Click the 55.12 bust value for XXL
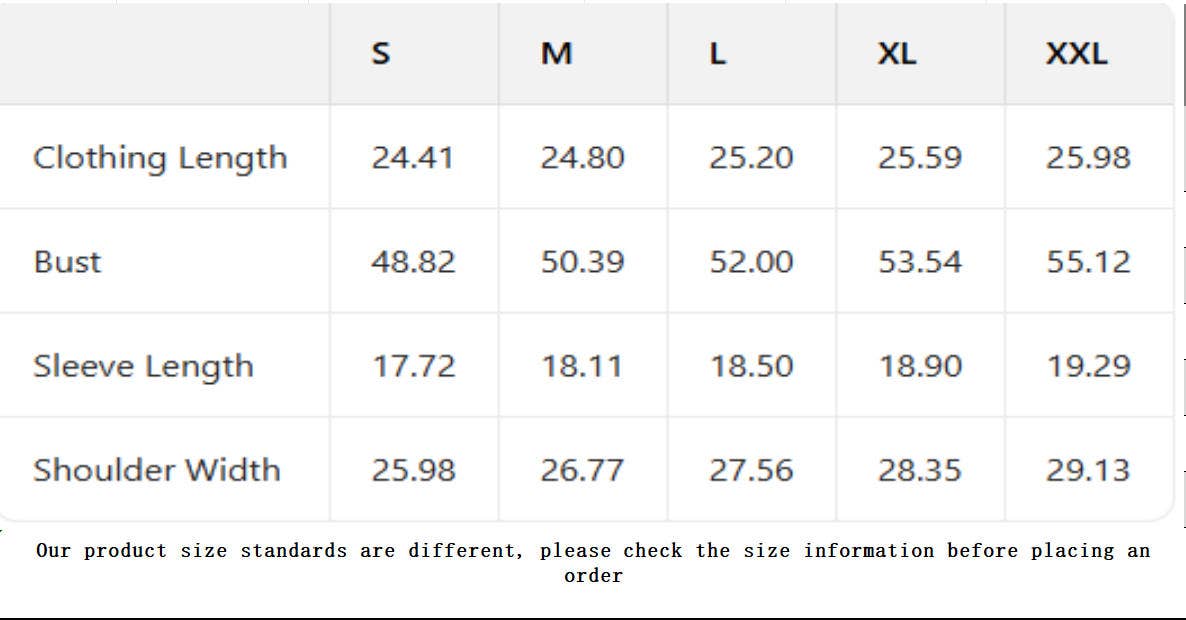The width and height of the screenshot is (1186, 620). [1088, 262]
